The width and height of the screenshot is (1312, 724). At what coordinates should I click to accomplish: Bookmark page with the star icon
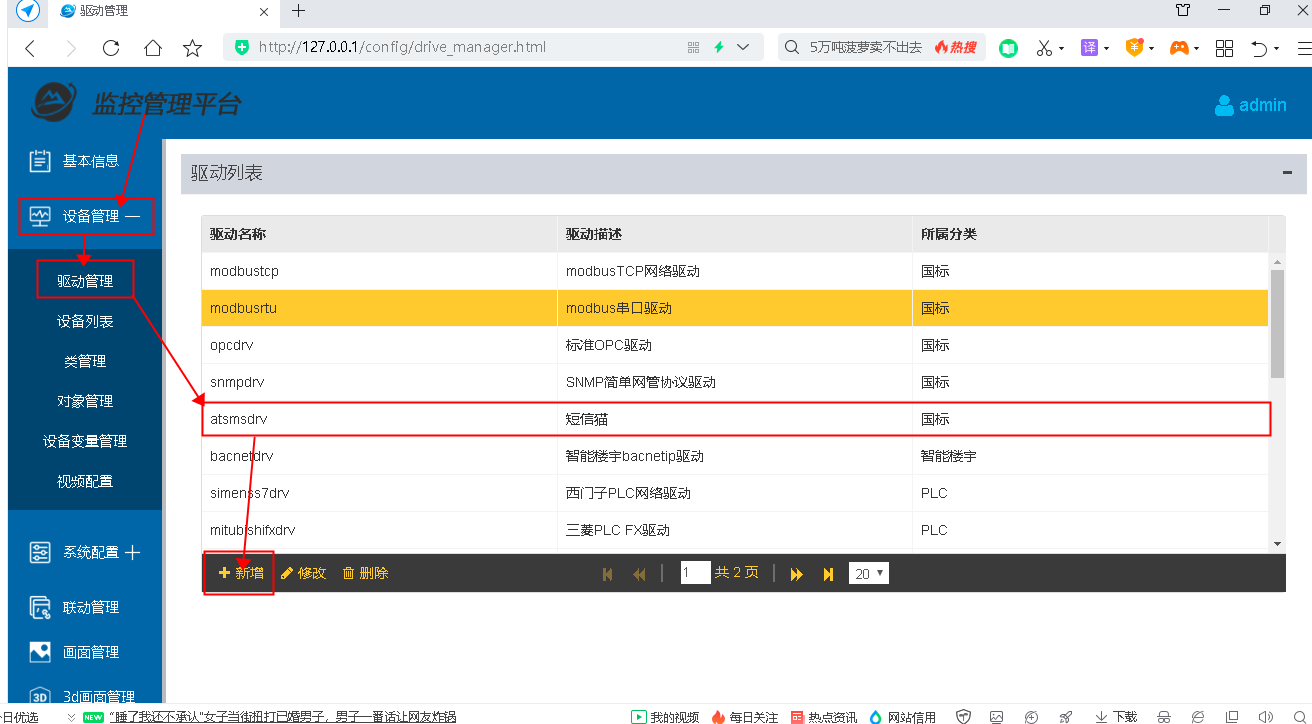coord(193,48)
